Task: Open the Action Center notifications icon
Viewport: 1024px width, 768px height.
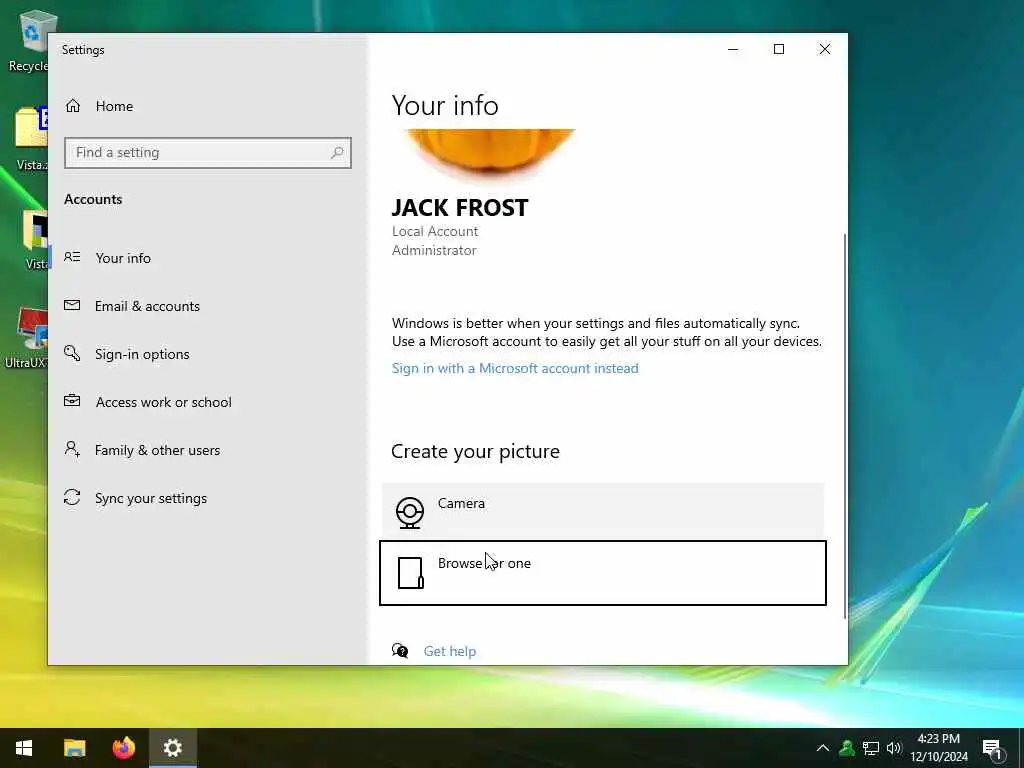Action: pos(991,748)
